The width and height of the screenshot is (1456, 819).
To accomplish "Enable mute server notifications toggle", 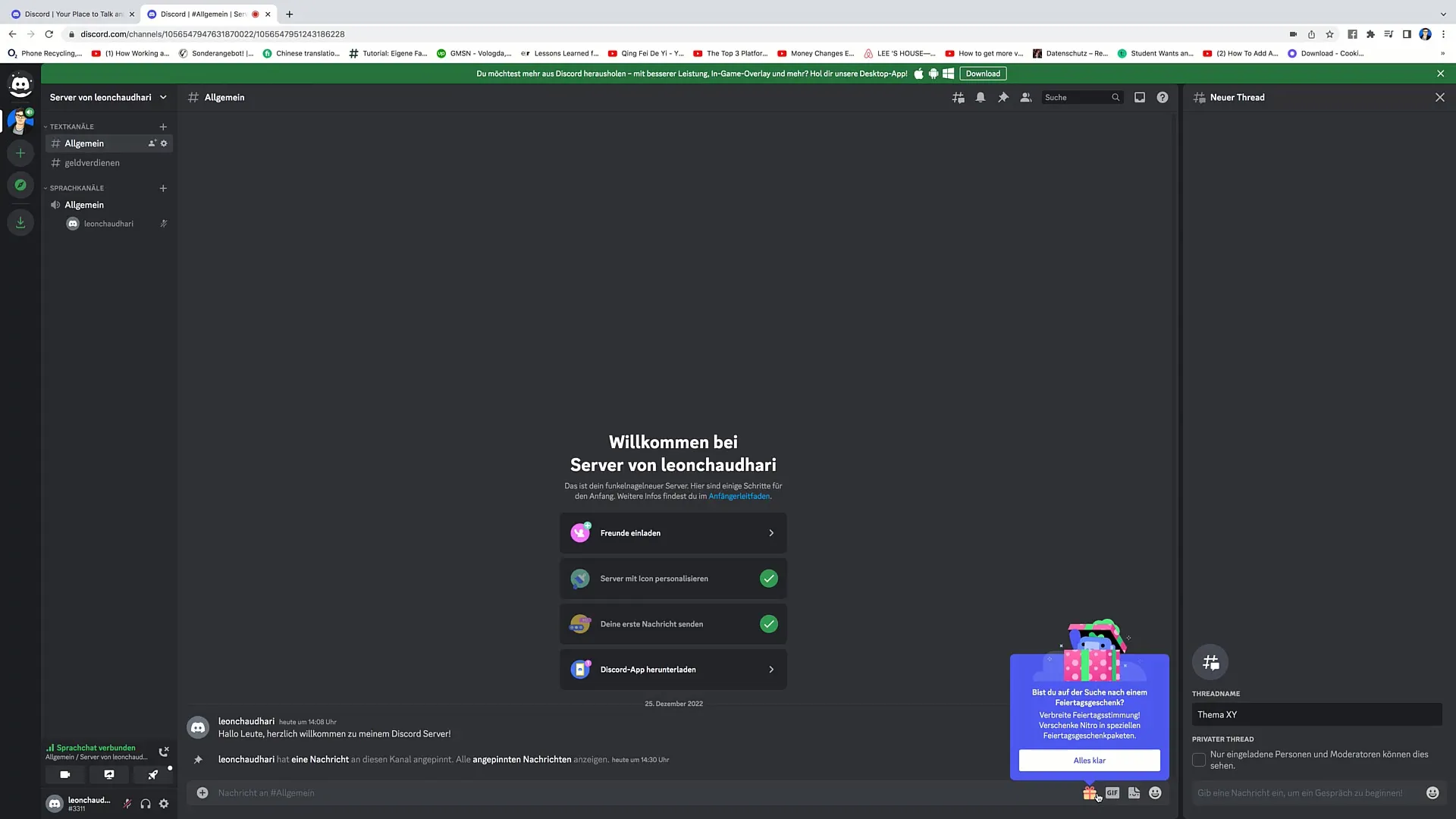I will point(981,97).
